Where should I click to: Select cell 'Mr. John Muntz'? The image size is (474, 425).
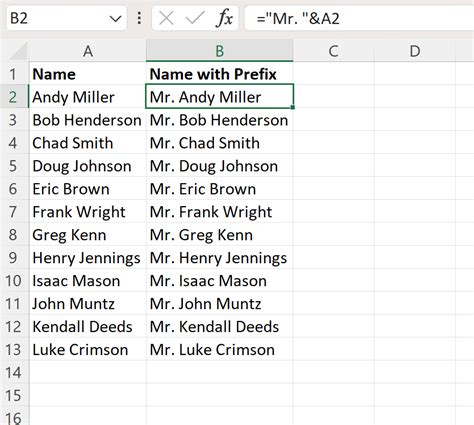[x=220, y=304]
